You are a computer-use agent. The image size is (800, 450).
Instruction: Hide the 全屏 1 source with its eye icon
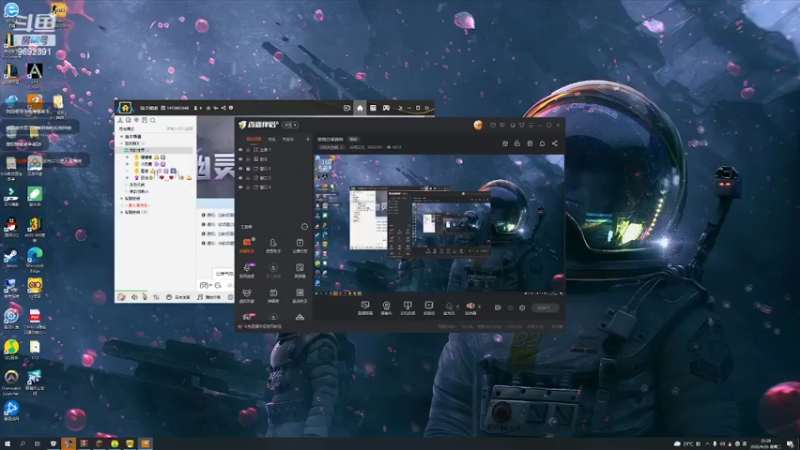(240, 149)
